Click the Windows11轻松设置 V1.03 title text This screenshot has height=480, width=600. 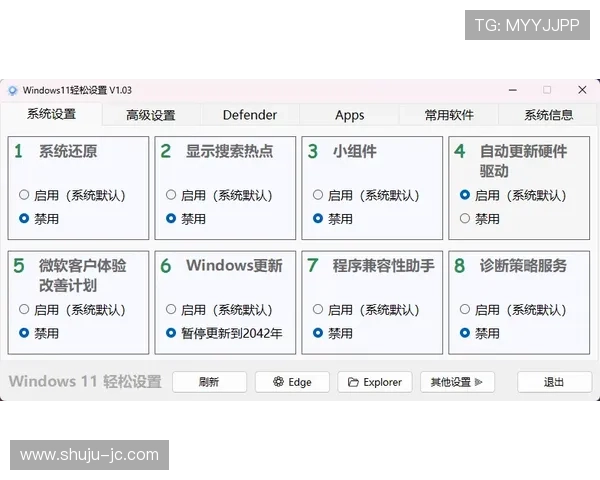click(x=77, y=90)
